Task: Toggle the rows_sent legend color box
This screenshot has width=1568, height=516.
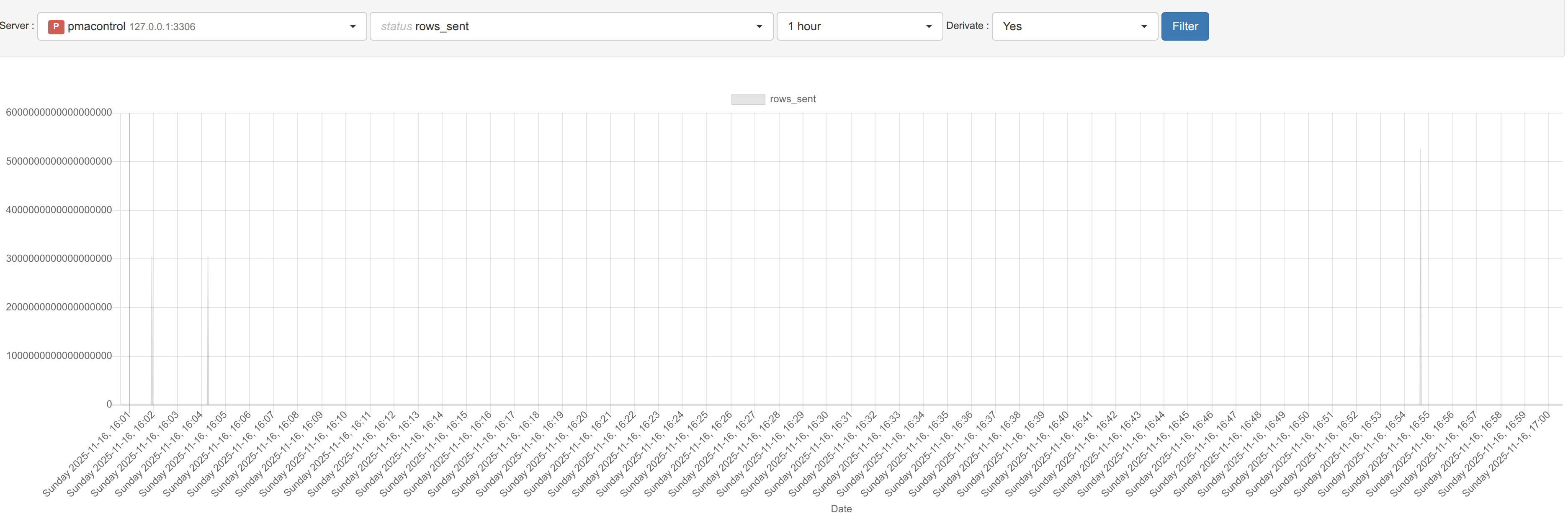Action: point(747,99)
